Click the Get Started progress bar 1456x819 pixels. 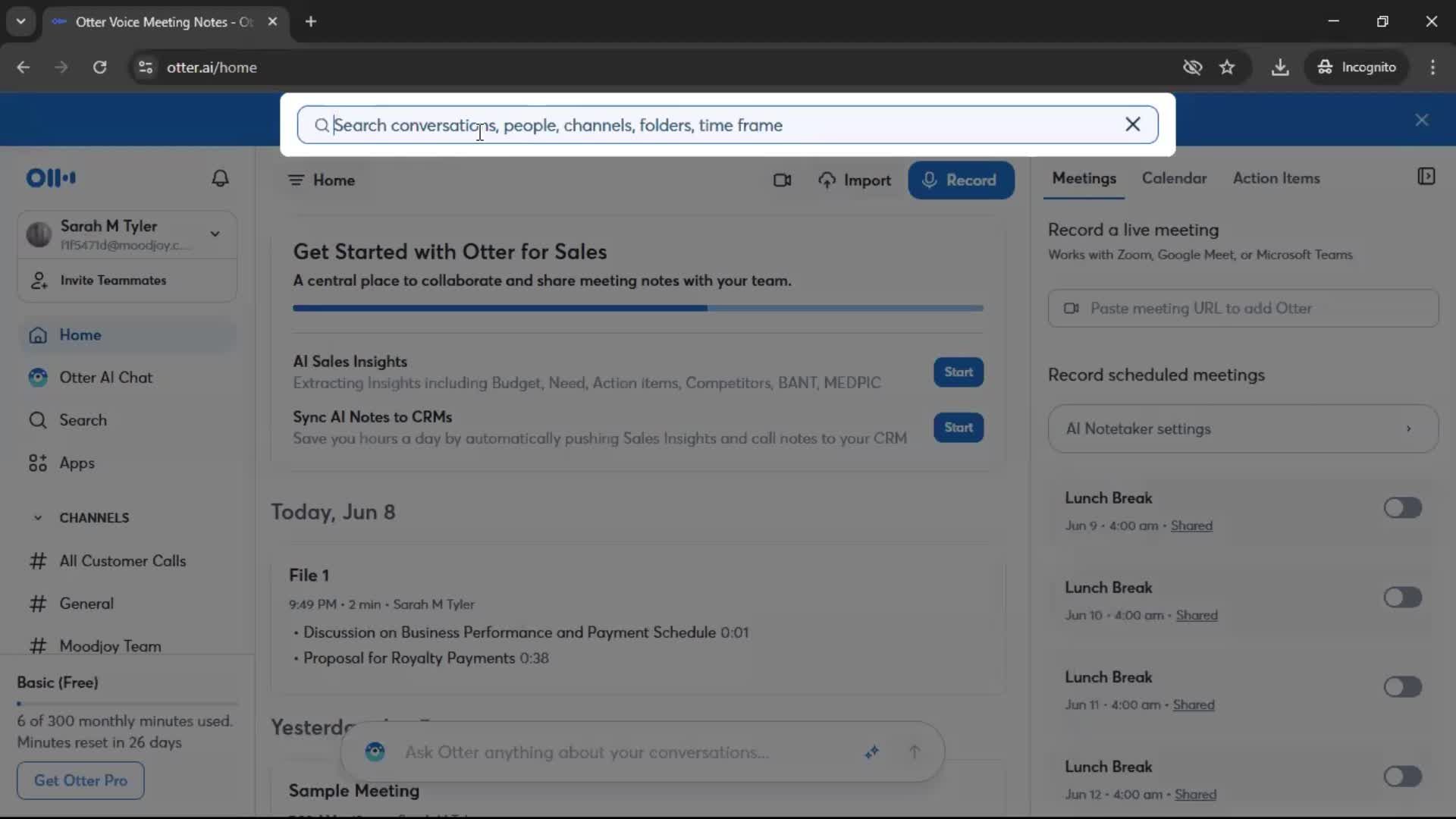639,309
